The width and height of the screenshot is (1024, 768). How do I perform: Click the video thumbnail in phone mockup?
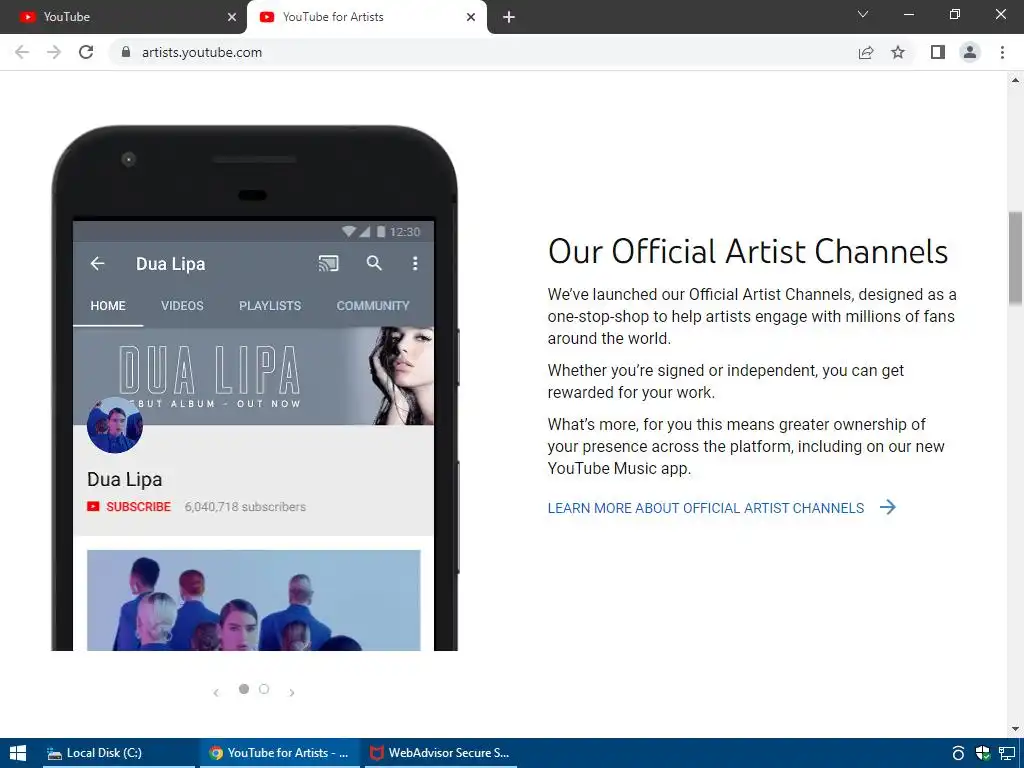pyautogui.click(x=253, y=600)
